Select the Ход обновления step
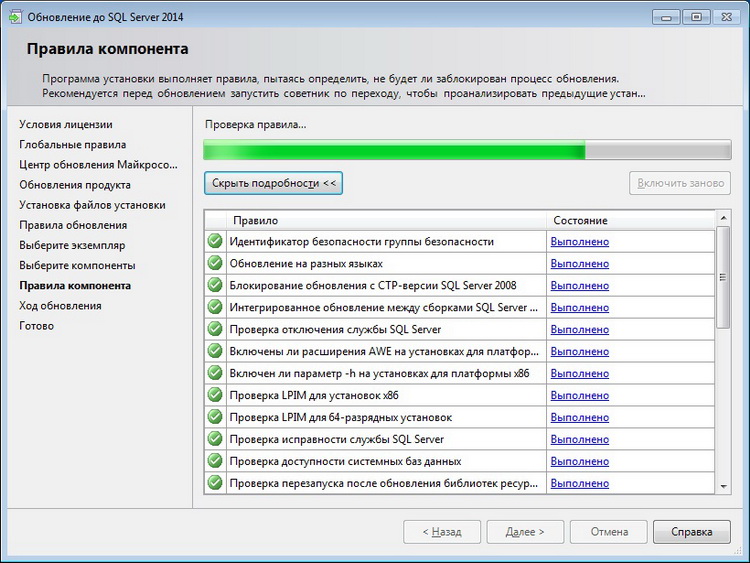Image resolution: width=750 pixels, height=563 pixels. (60, 306)
